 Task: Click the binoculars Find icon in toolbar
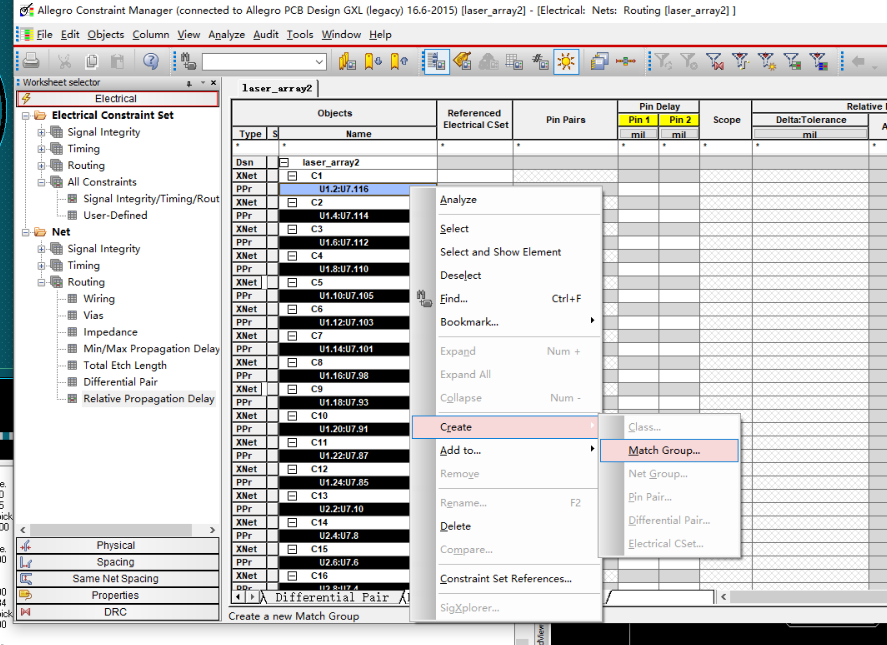[x=188, y=61]
